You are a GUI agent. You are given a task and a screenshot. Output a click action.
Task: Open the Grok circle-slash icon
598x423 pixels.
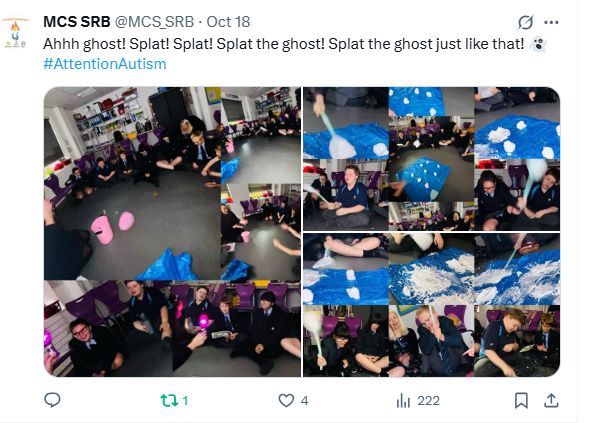click(x=525, y=23)
